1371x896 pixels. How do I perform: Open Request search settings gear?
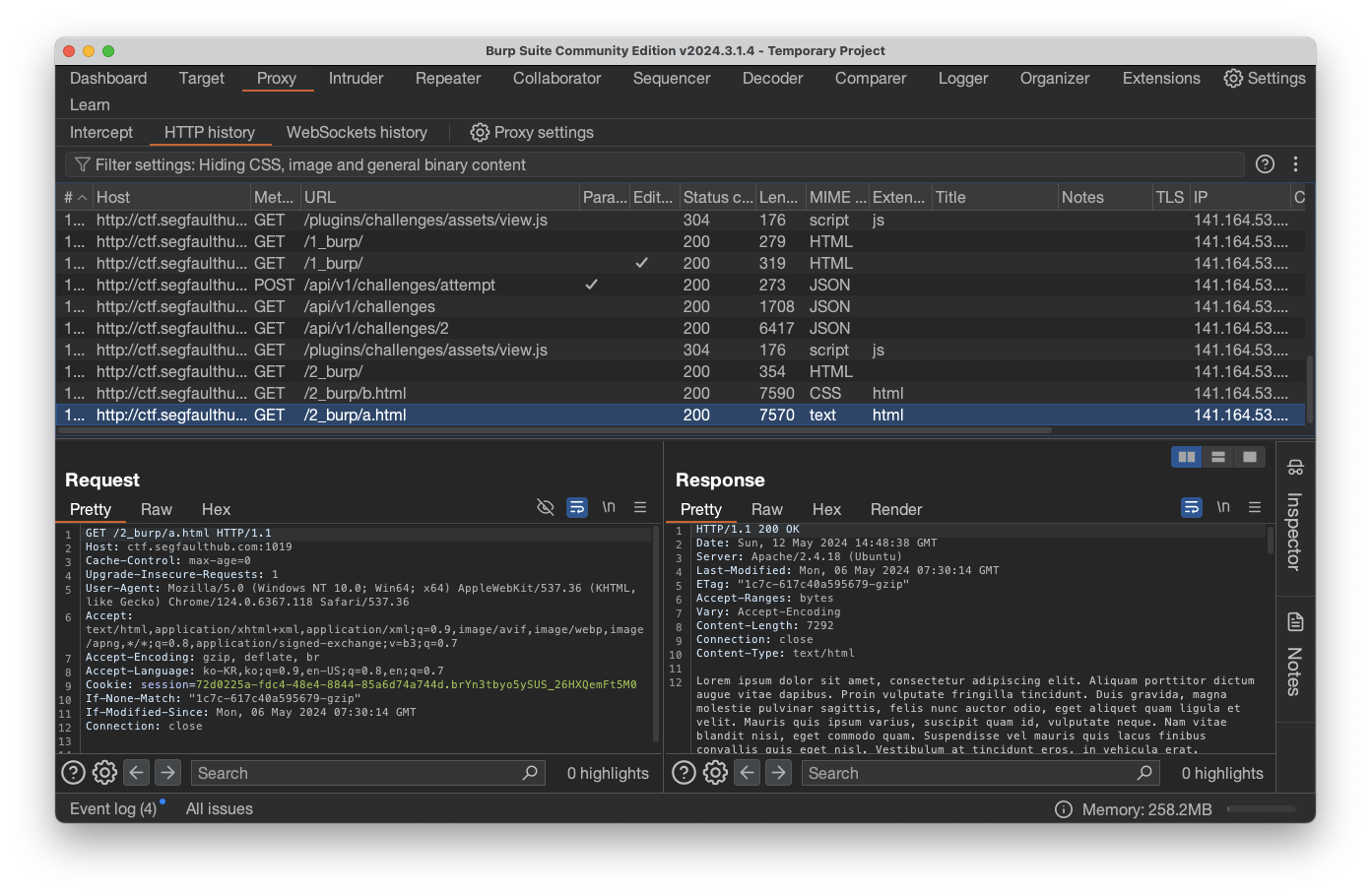tap(104, 773)
